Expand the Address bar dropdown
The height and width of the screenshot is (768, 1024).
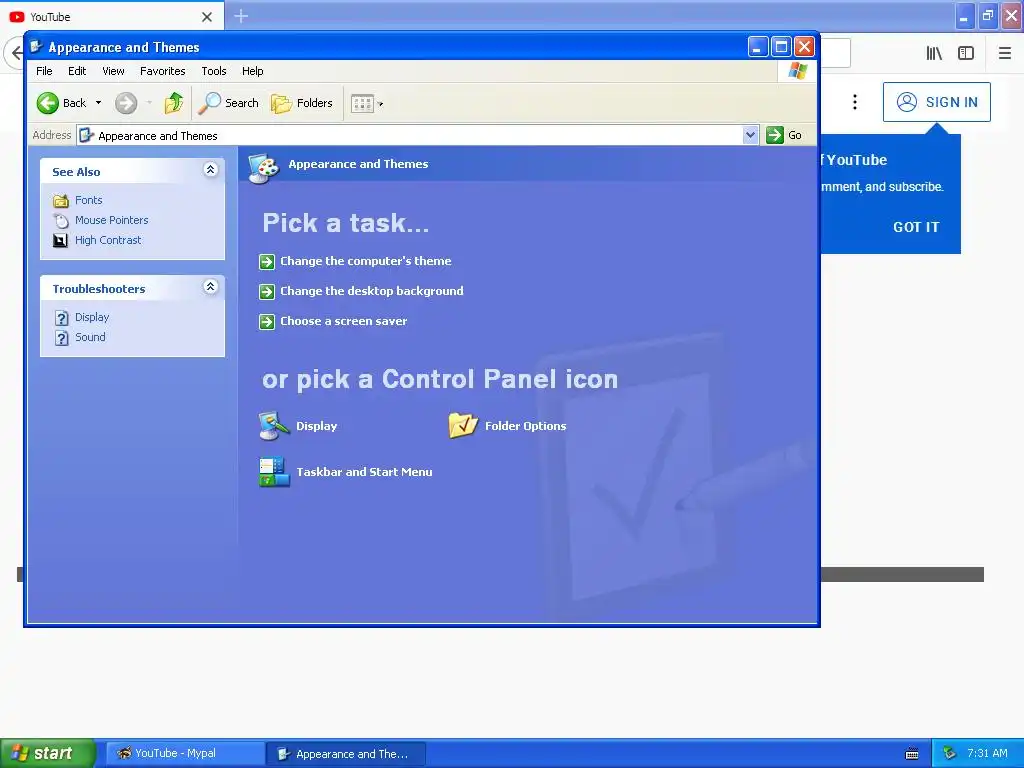pyautogui.click(x=750, y=135)
